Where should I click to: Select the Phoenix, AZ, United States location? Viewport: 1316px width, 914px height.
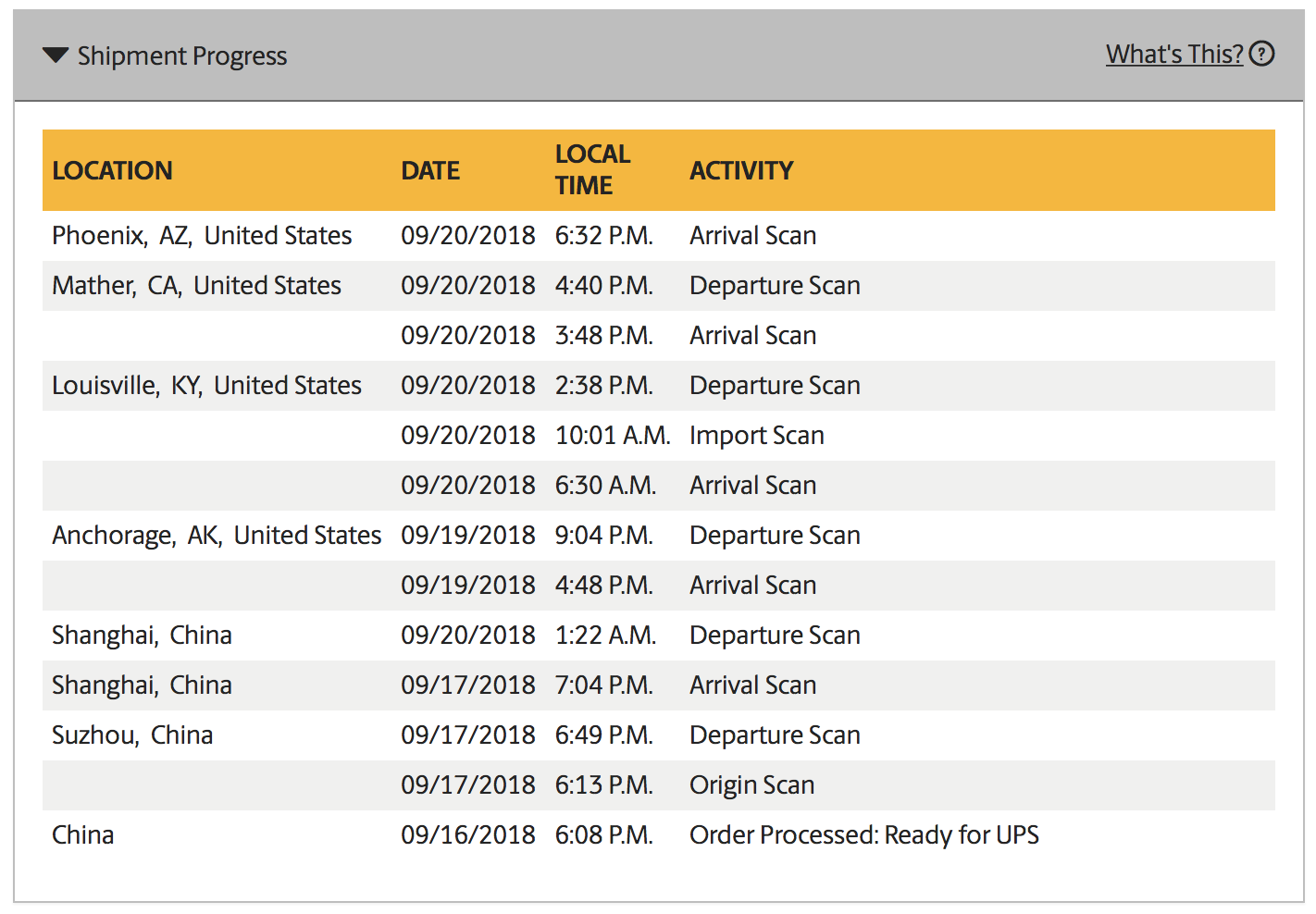(x=202, y=236)
